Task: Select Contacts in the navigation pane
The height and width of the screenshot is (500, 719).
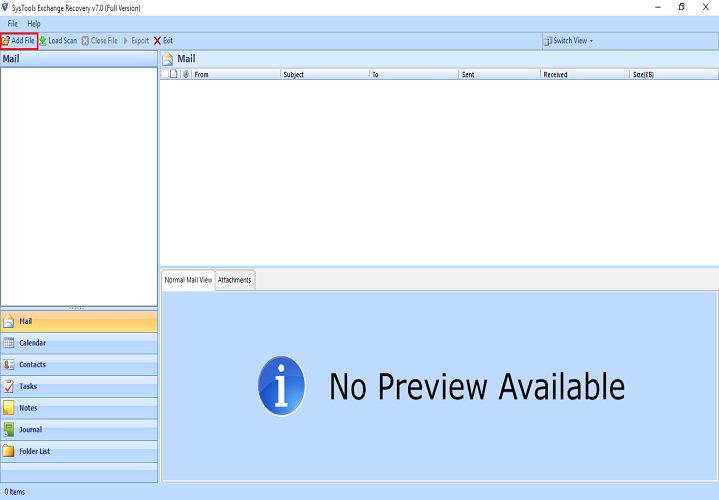Action: point(79,365)
